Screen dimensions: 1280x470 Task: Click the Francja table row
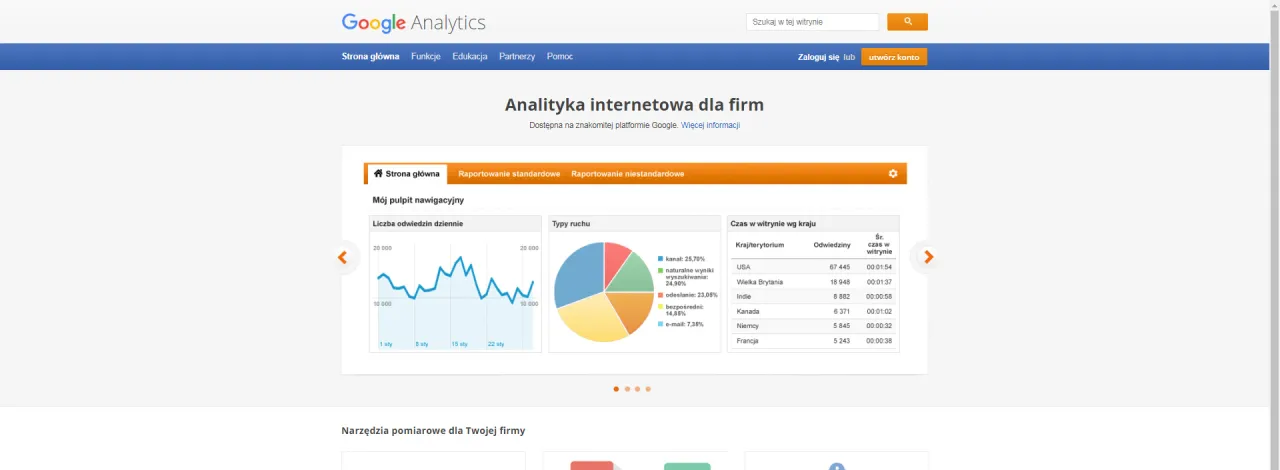[813, 341]
